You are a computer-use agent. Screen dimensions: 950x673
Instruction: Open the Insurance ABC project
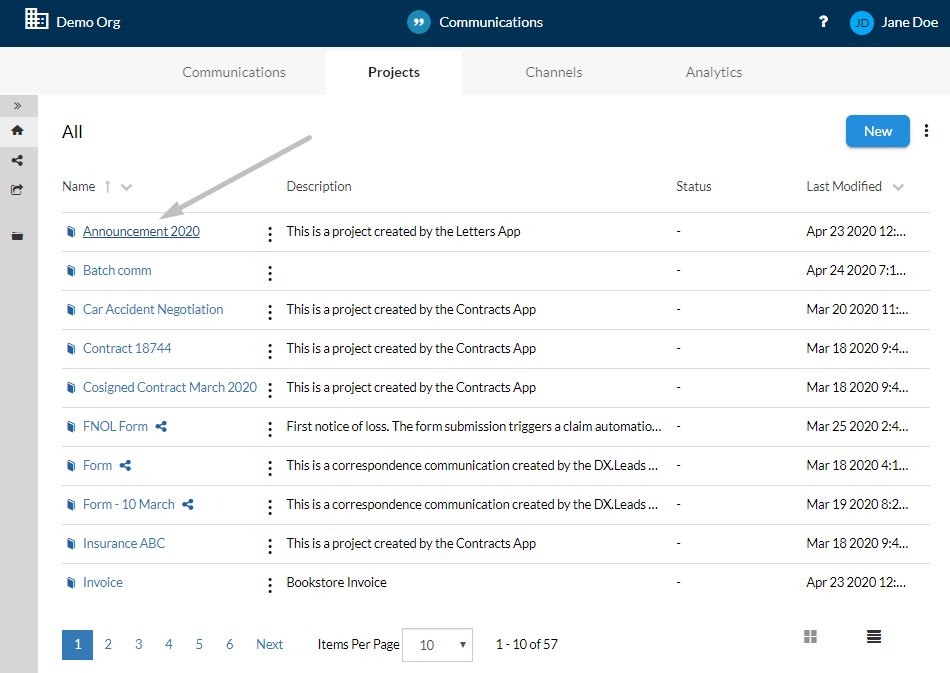pyautogui.click(x=124, y=543)
